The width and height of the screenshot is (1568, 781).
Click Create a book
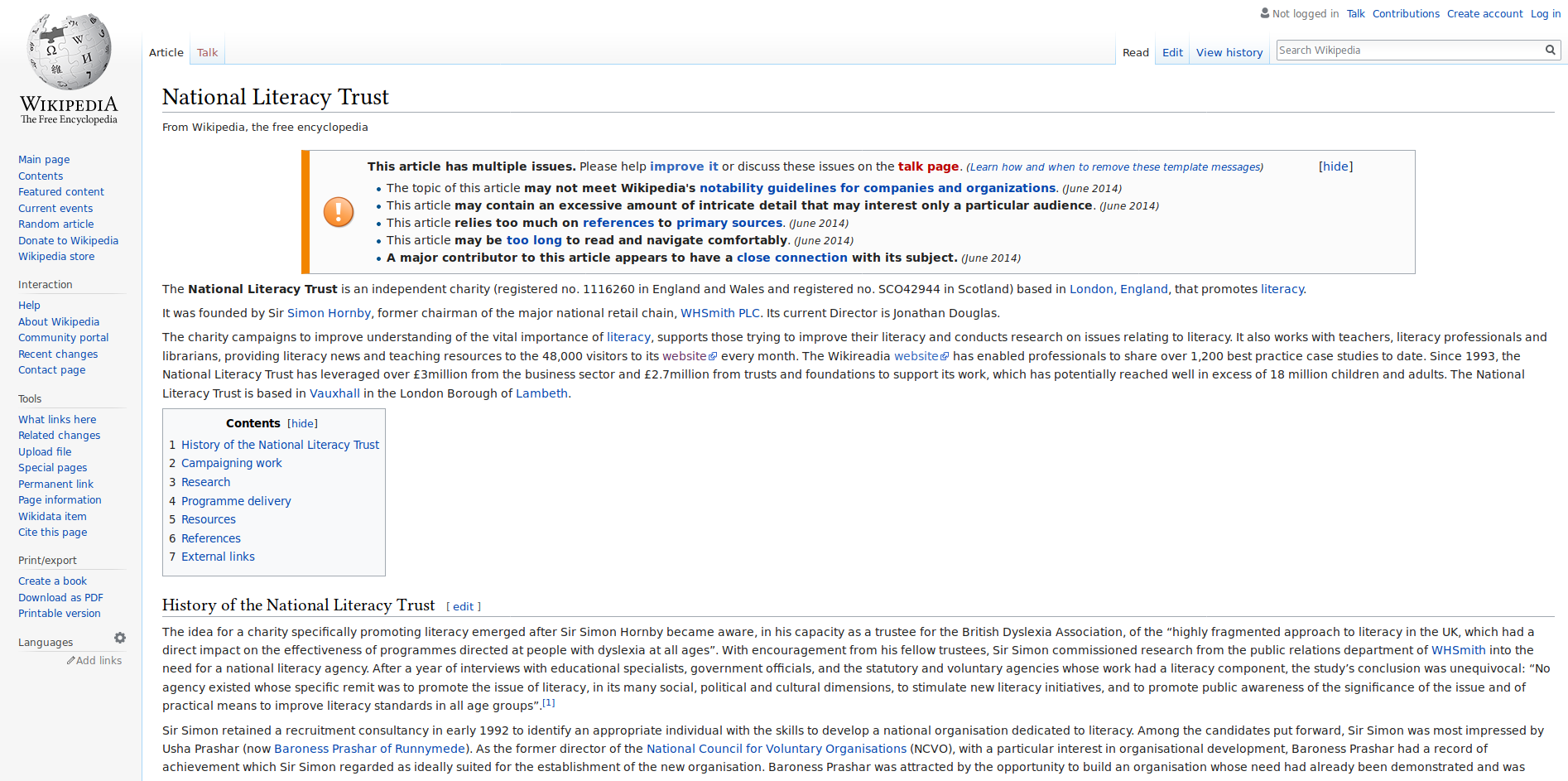(52, 581)
